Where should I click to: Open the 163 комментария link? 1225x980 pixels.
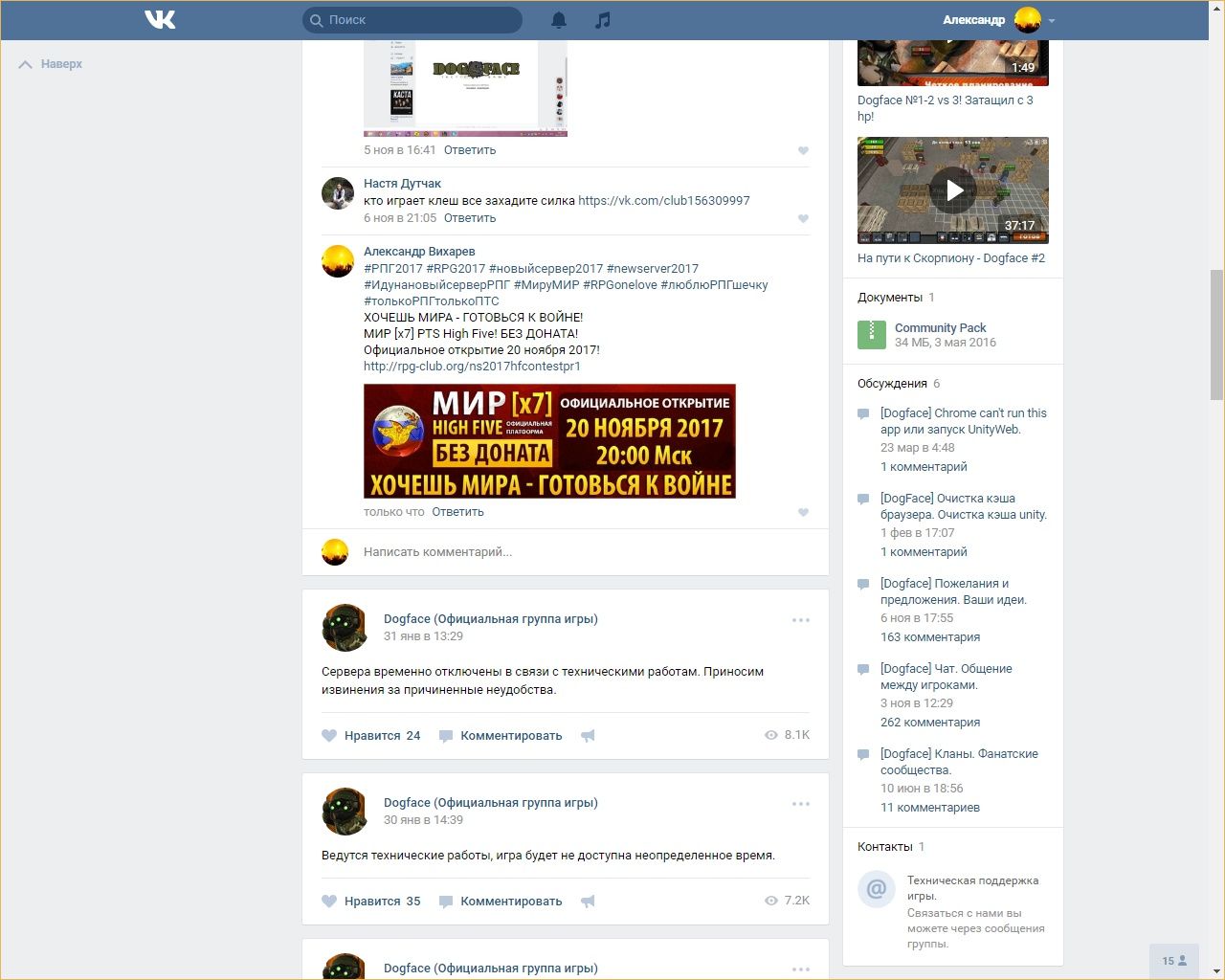click(x=930, y=637)
